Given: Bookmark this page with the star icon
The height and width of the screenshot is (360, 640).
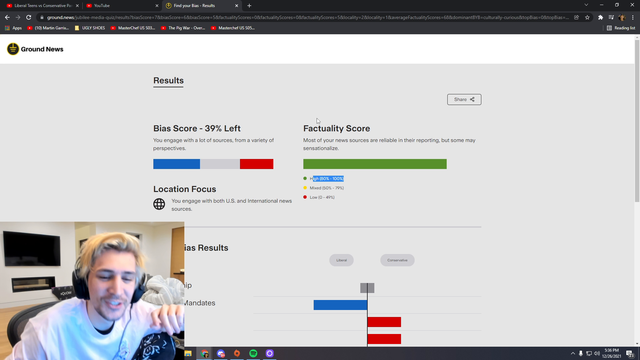Looking at the screenshot, I should click(x=587, y=18).
